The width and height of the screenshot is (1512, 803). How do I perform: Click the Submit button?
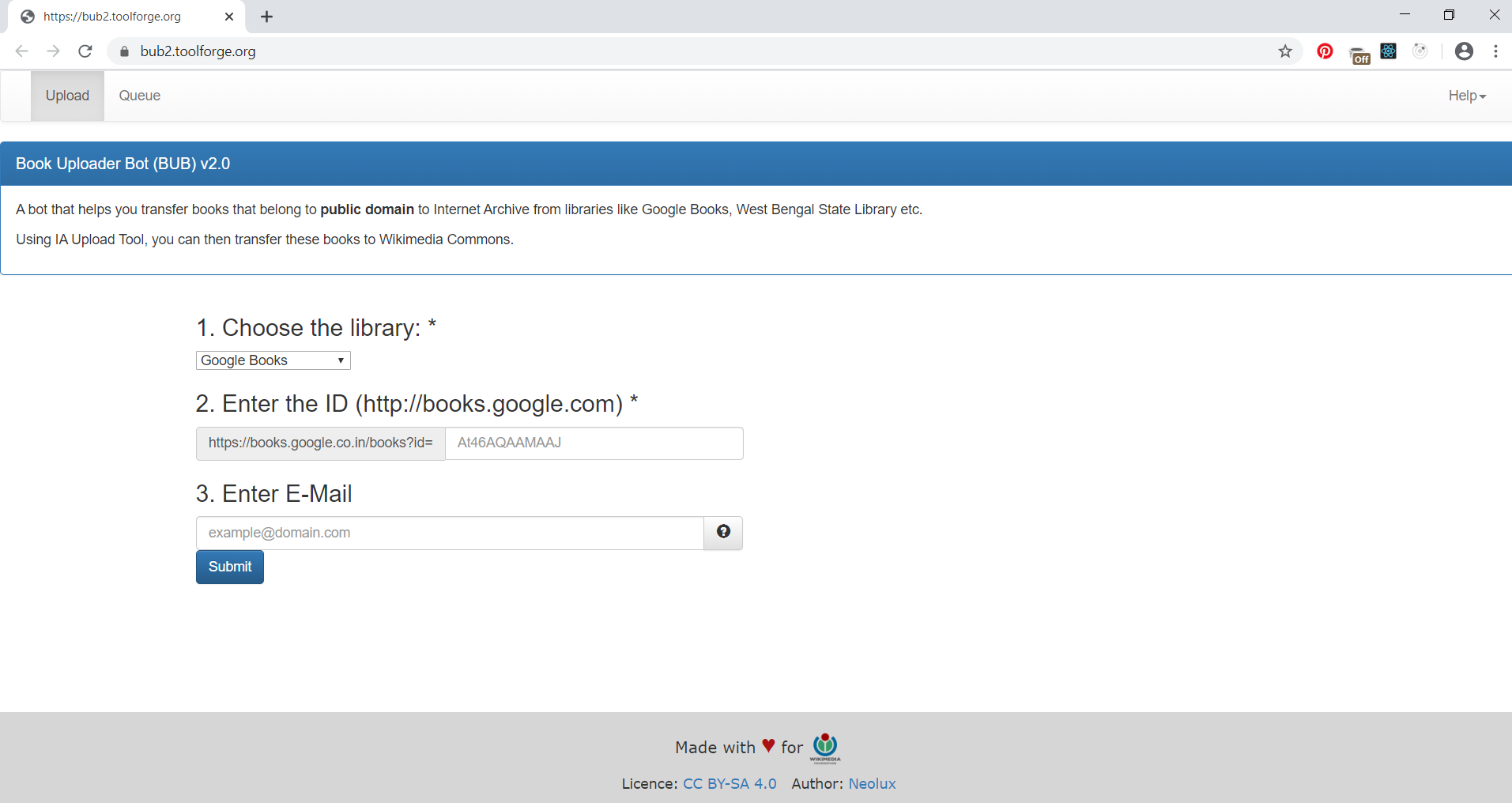point(230,567)
